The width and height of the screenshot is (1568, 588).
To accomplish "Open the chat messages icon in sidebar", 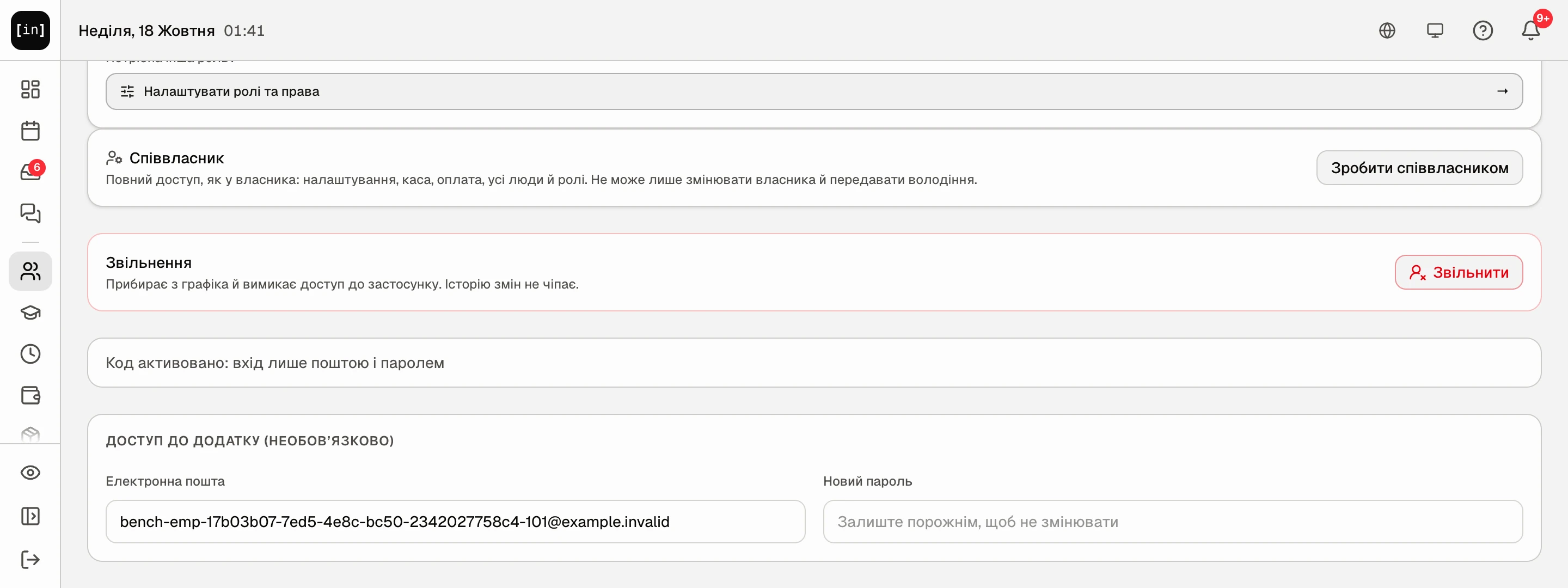I will pyautogui.click(x=30, y=213).
